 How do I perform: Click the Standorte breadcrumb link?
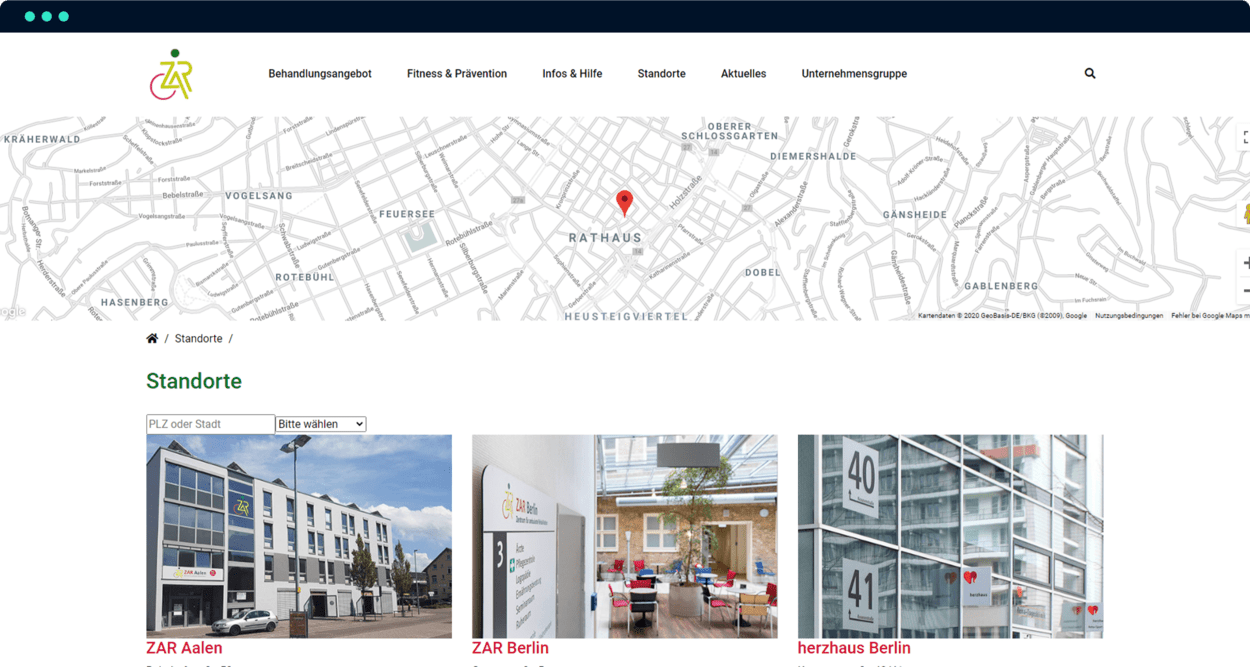(199, 339)
